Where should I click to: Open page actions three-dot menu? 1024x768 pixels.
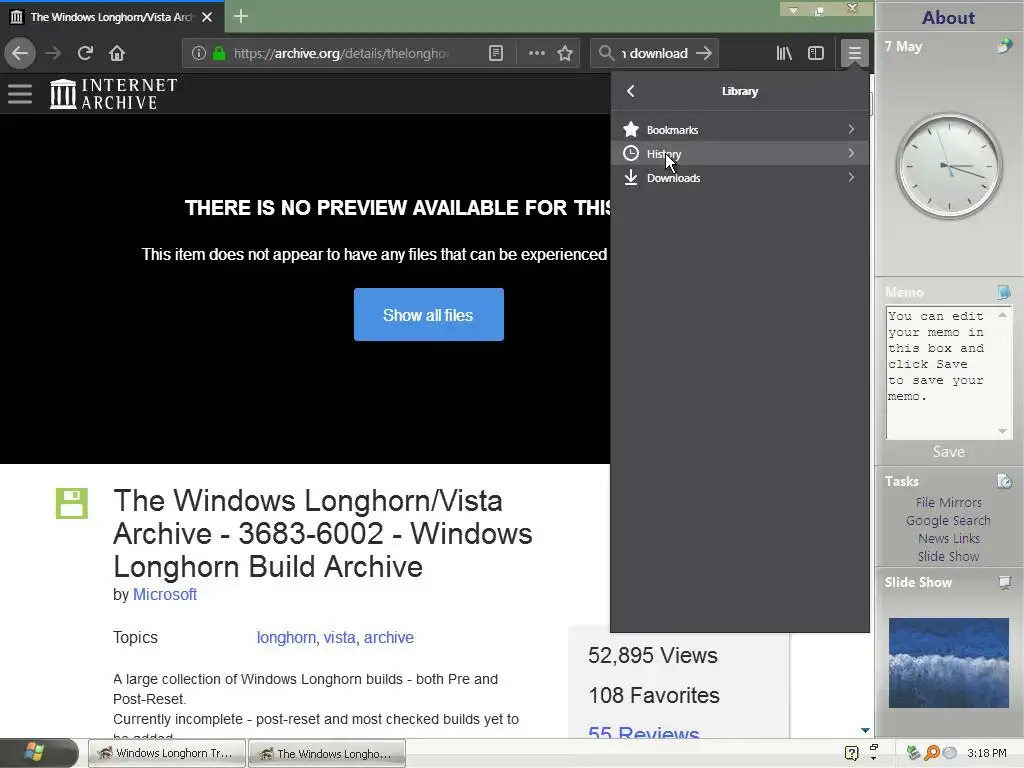click(537, 53)
